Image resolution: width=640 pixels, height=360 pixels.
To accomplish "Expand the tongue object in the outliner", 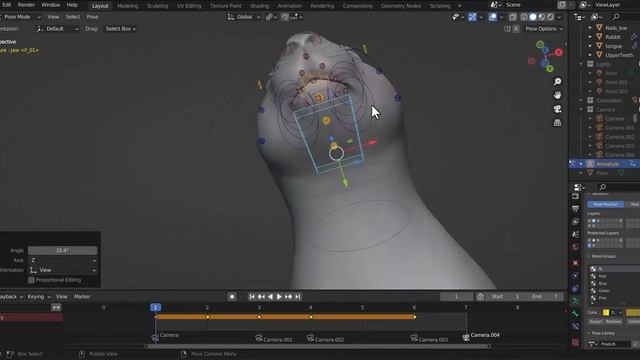I will [x=590, y=46].
